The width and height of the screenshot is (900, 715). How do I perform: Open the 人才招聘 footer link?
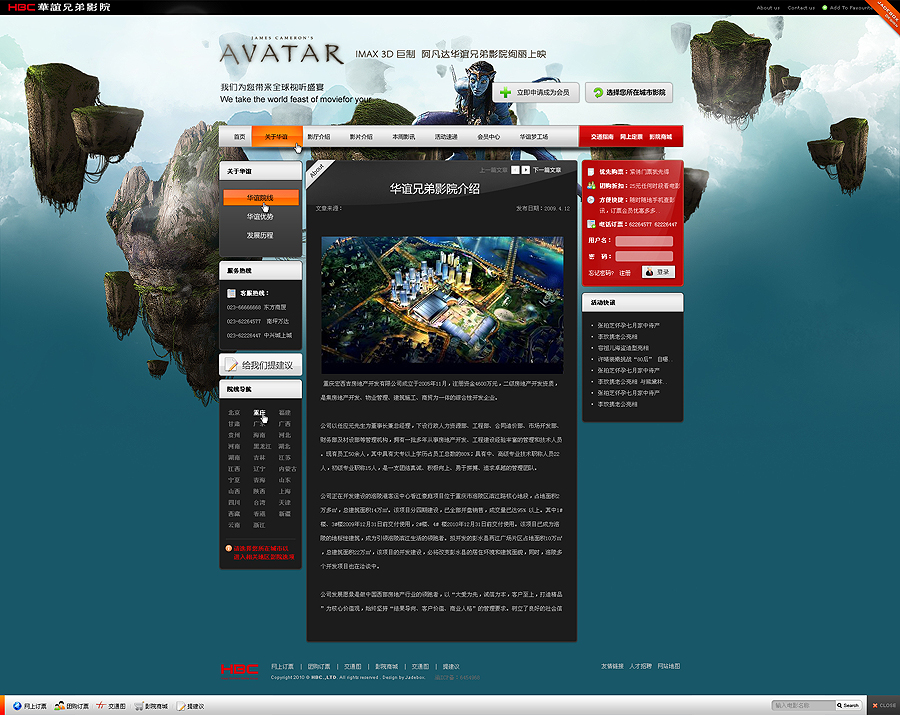(x=640, y=666)
